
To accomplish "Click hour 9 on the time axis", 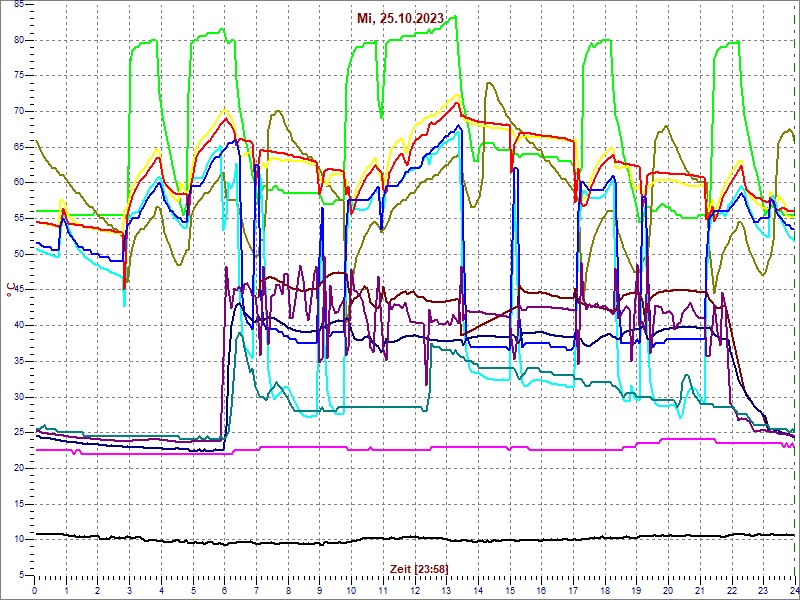I will tap(319, 589).
